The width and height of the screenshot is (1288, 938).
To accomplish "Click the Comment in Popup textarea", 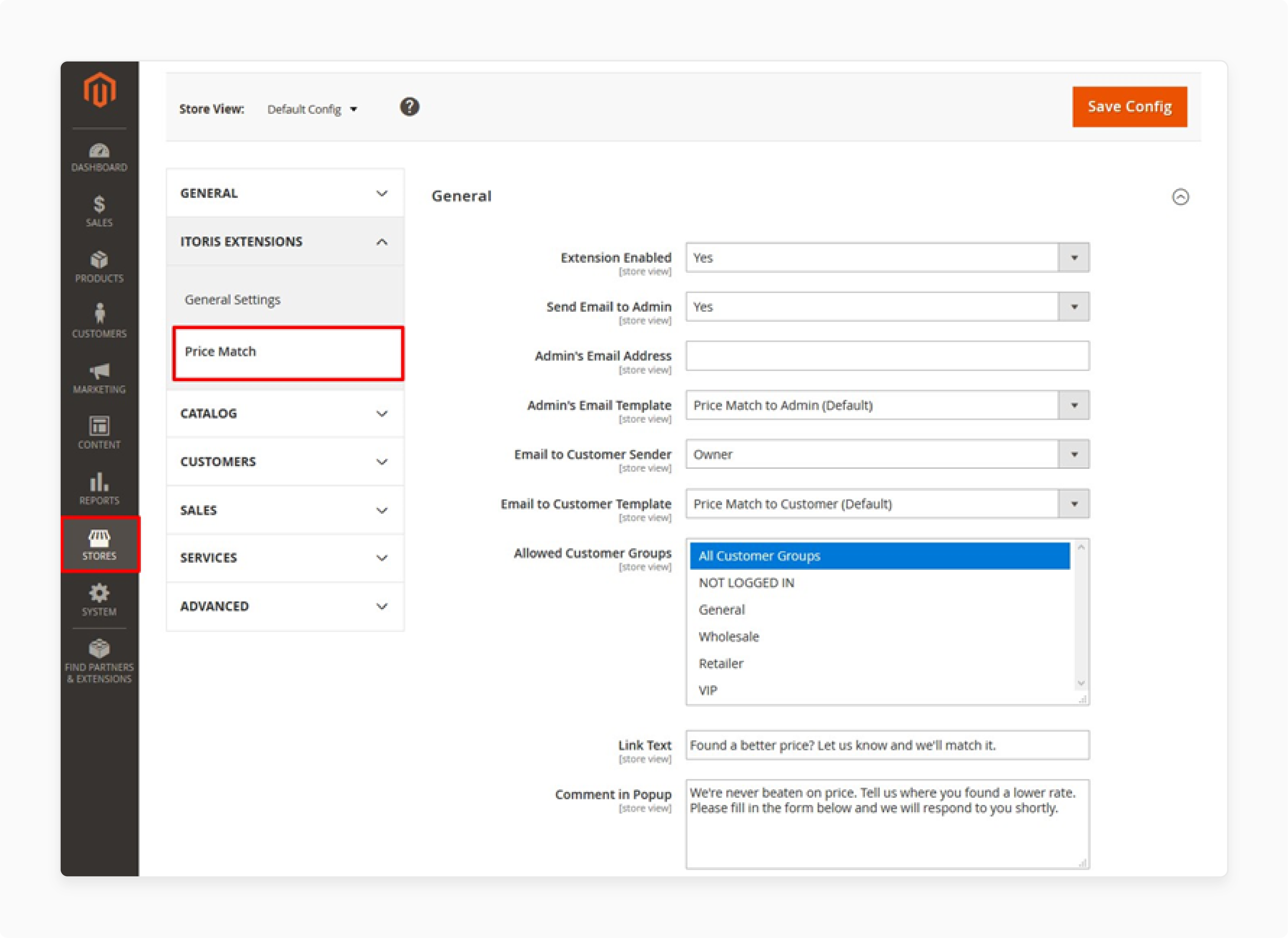I will (x=887, y=824).
